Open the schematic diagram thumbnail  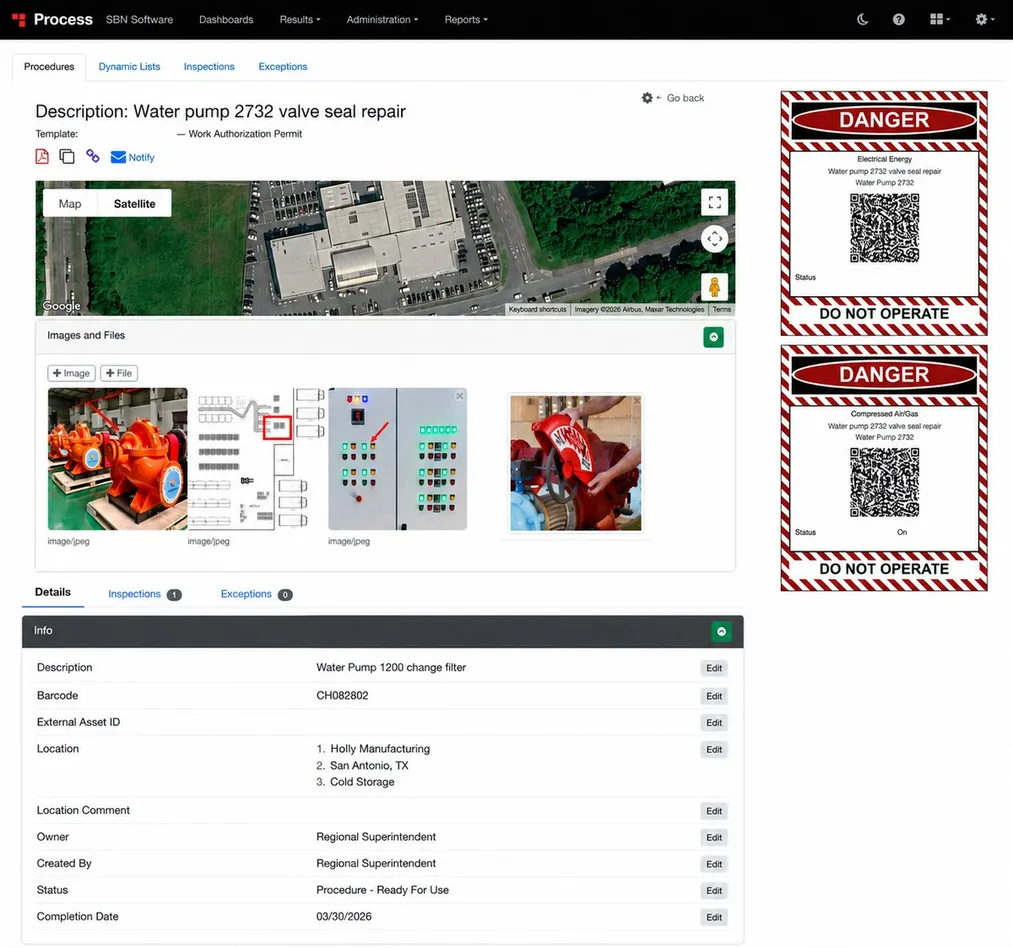[x=257, y=459]
